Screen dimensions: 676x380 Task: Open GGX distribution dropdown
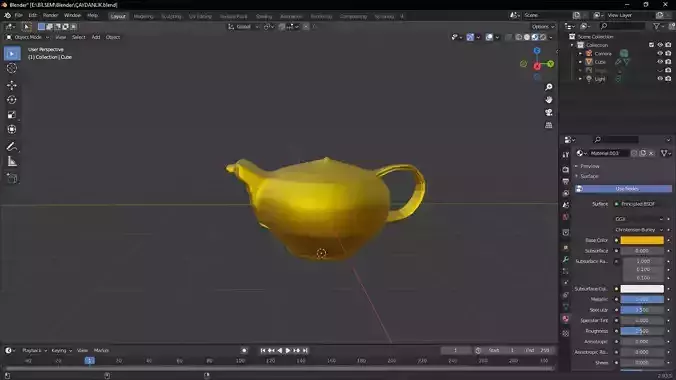[639, 219]
